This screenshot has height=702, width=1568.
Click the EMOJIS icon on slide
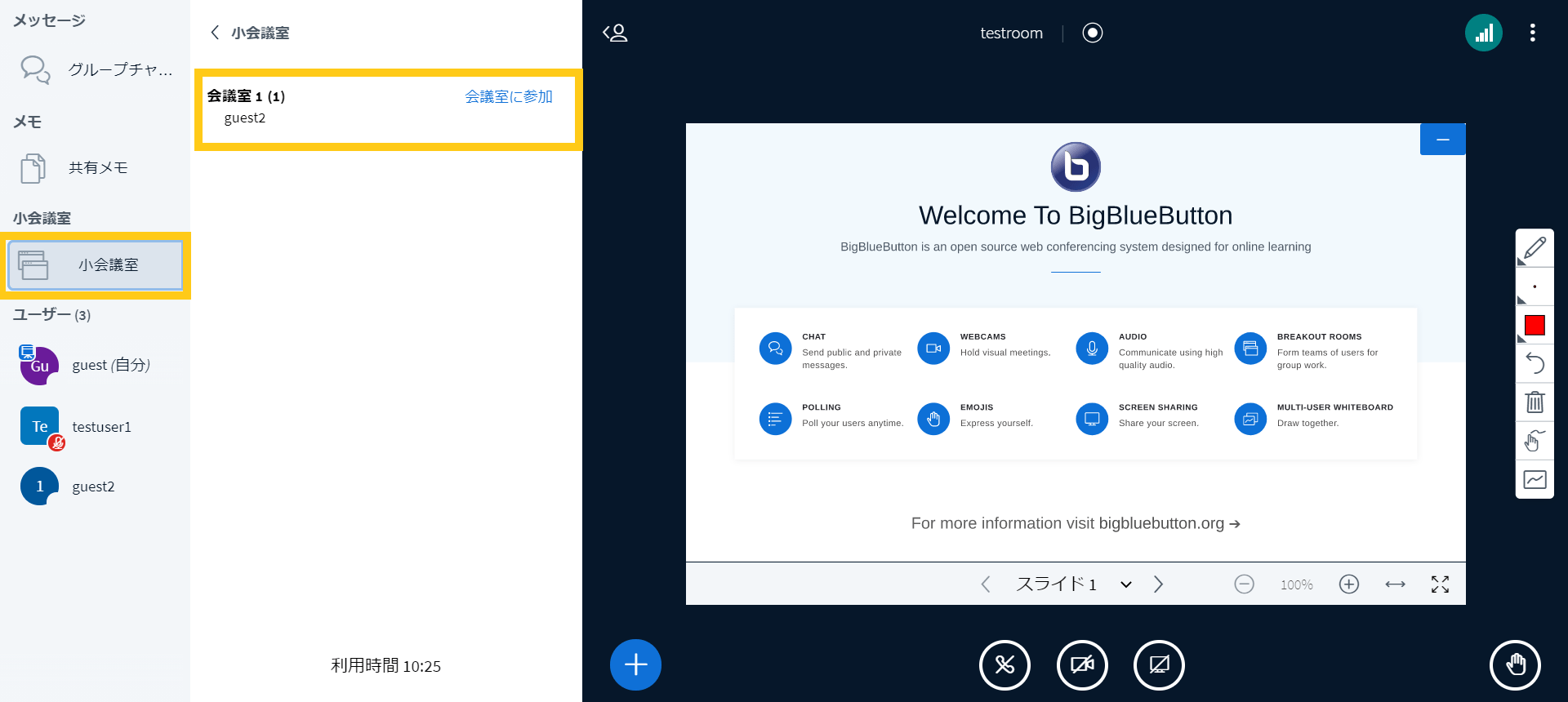click(933, 420)
